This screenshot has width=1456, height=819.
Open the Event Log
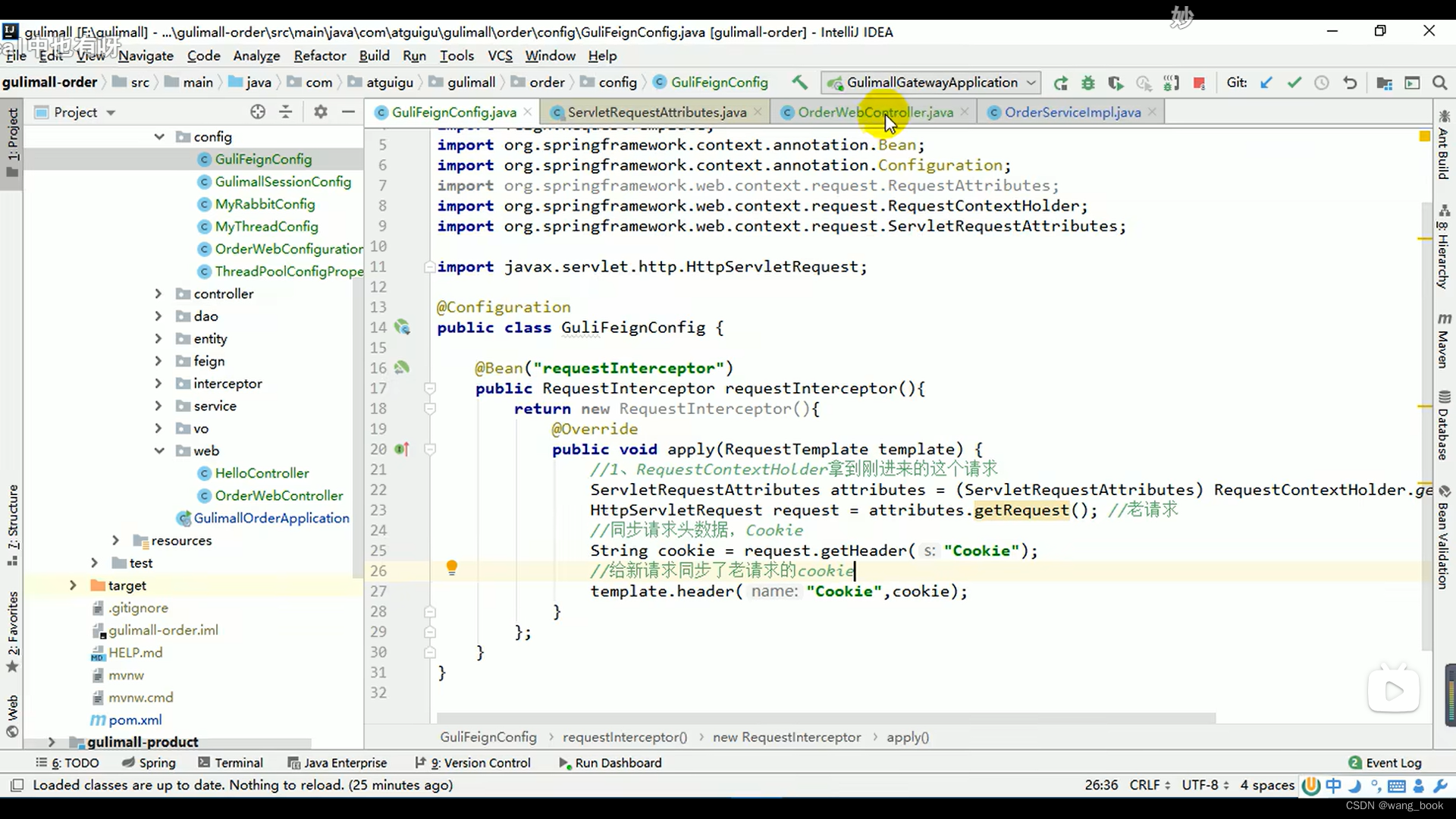click(1385, 763)
